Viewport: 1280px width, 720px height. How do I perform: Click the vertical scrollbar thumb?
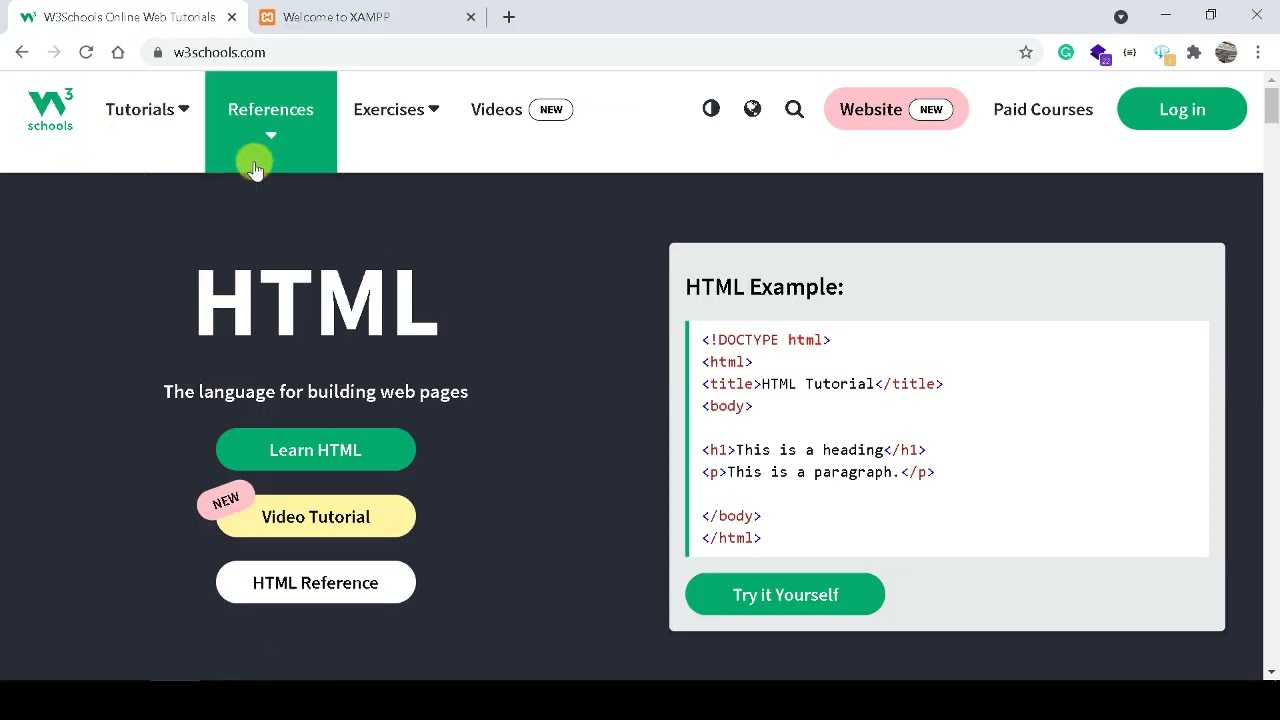(x=1271, y=106)
